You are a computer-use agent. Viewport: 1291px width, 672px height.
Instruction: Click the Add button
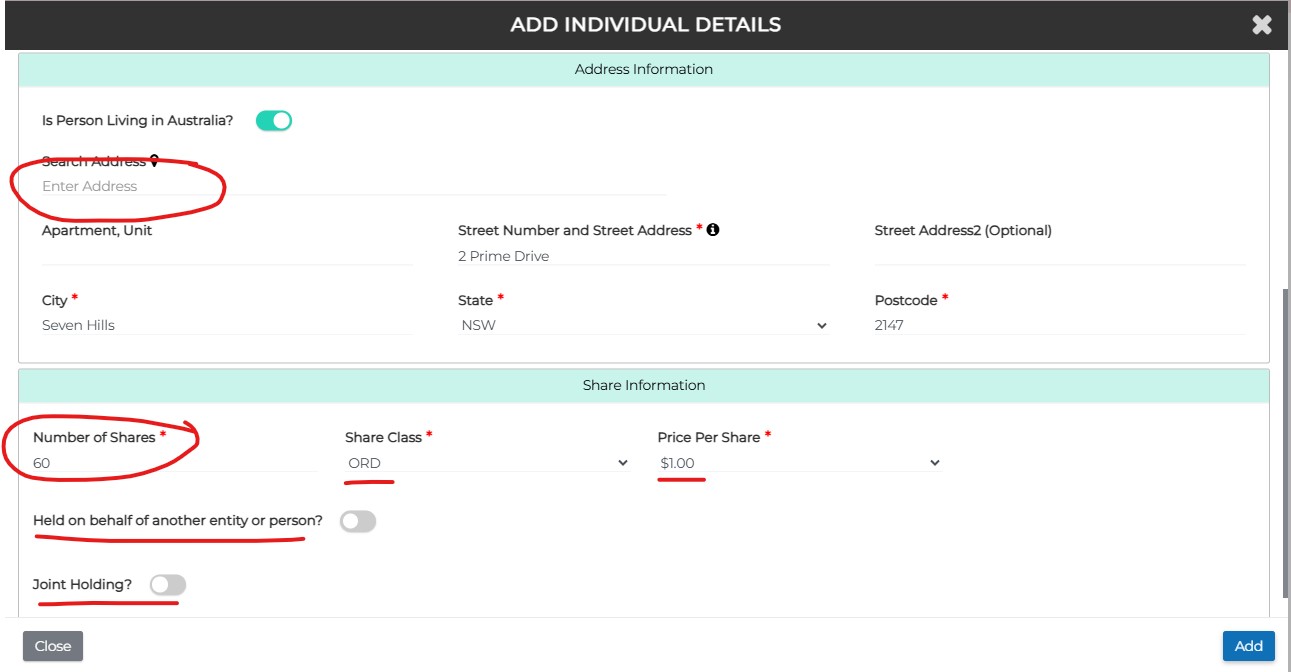(1248, 646)
